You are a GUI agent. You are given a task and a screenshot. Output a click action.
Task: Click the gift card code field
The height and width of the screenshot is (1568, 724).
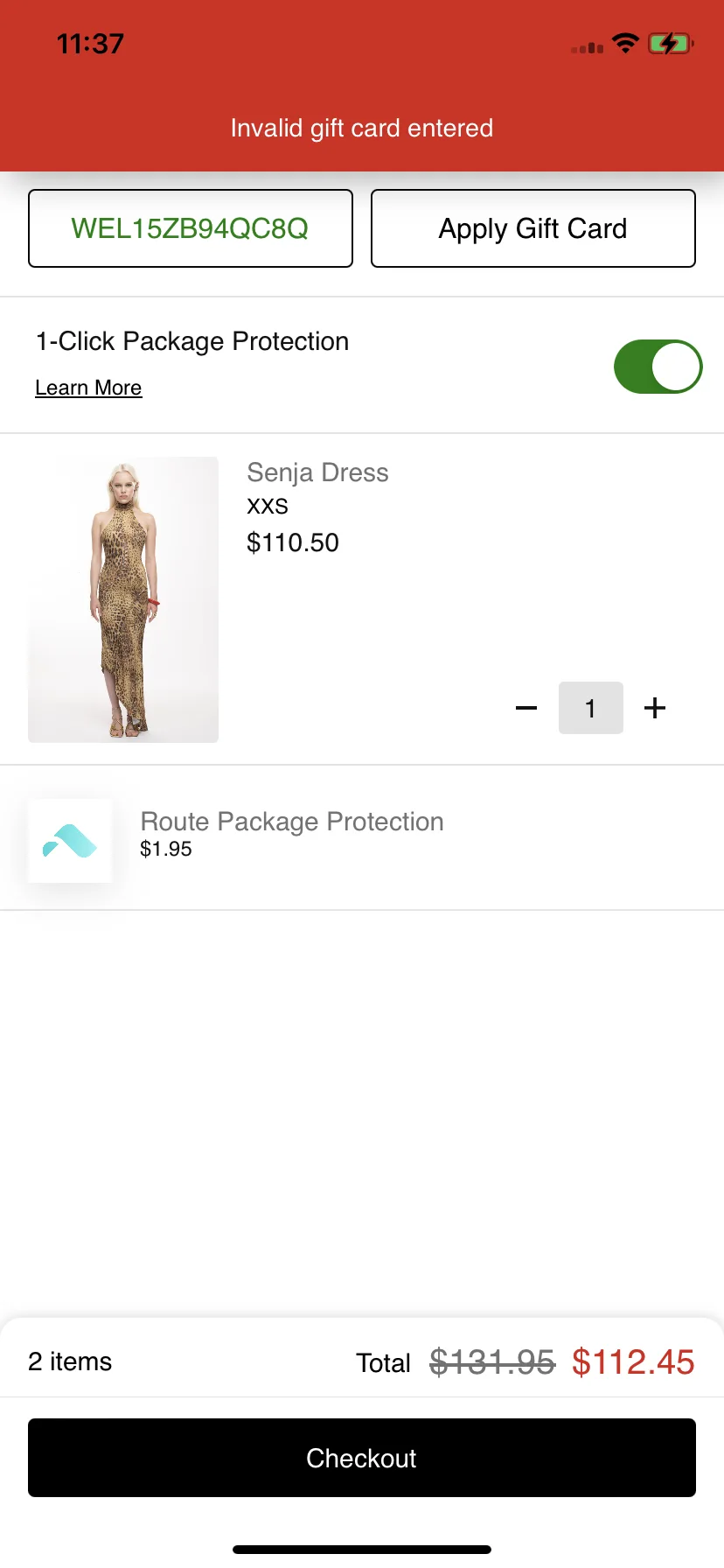[191, 228]
